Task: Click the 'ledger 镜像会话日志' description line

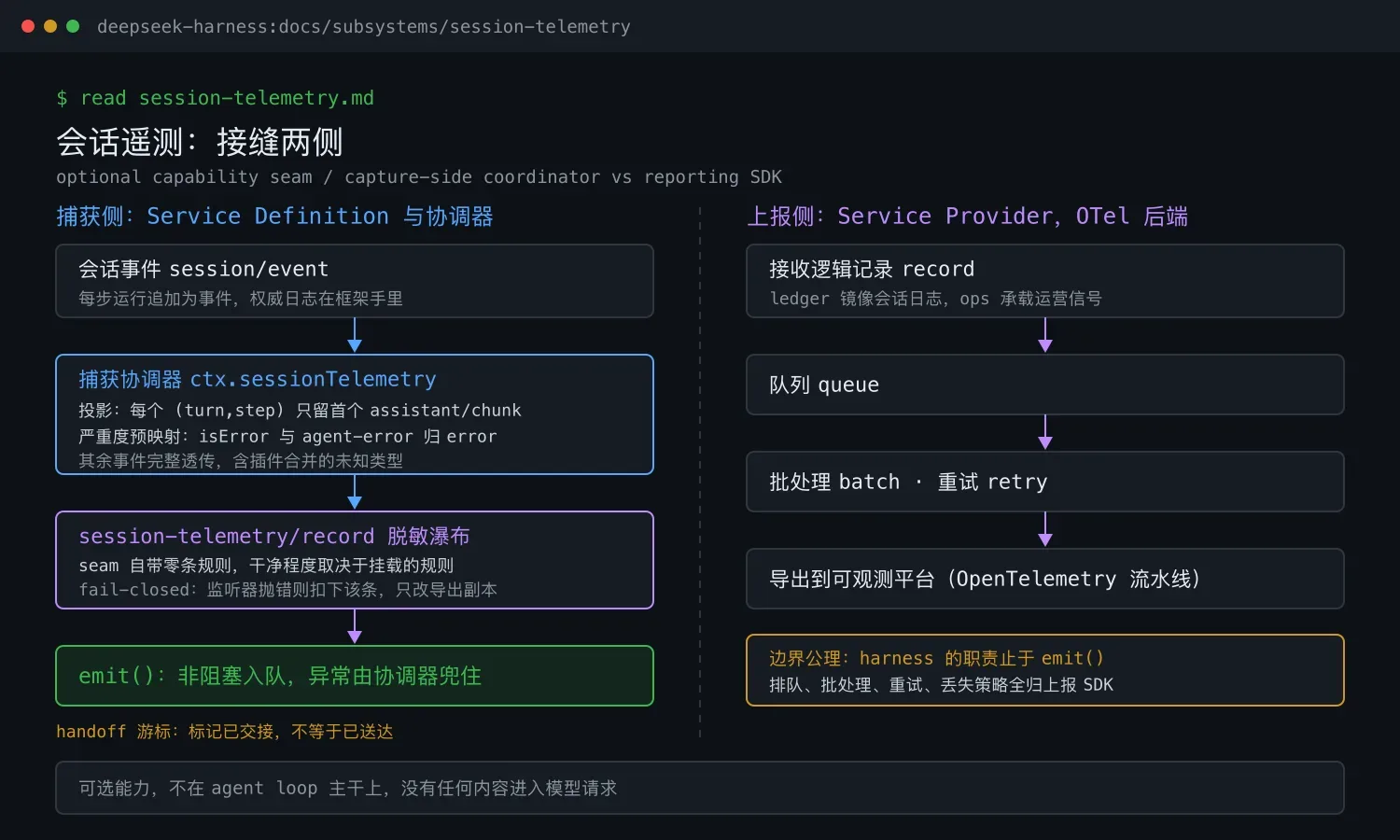Action: tap(935, 299)
